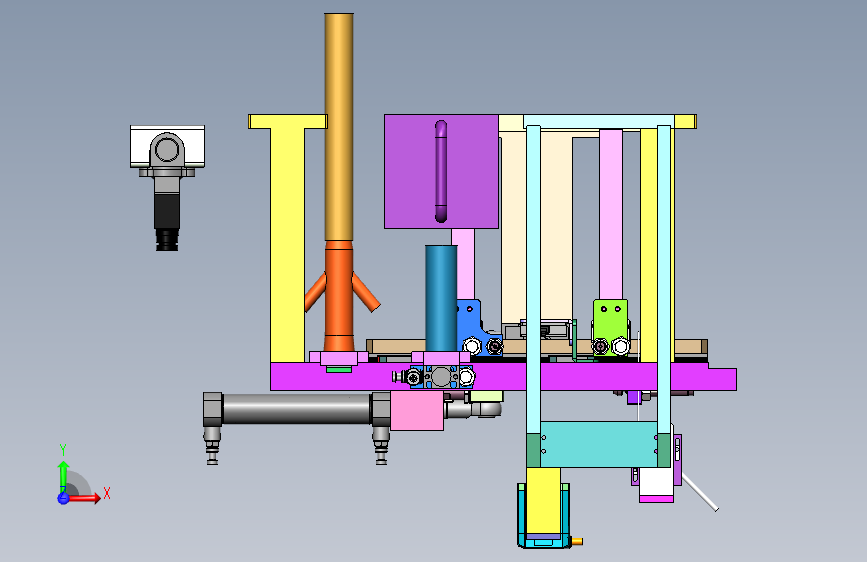Select the gray pneumatic cylinder barrel
Image resolution: width=867 pixels, height=562 pixels.
point(297,409)
